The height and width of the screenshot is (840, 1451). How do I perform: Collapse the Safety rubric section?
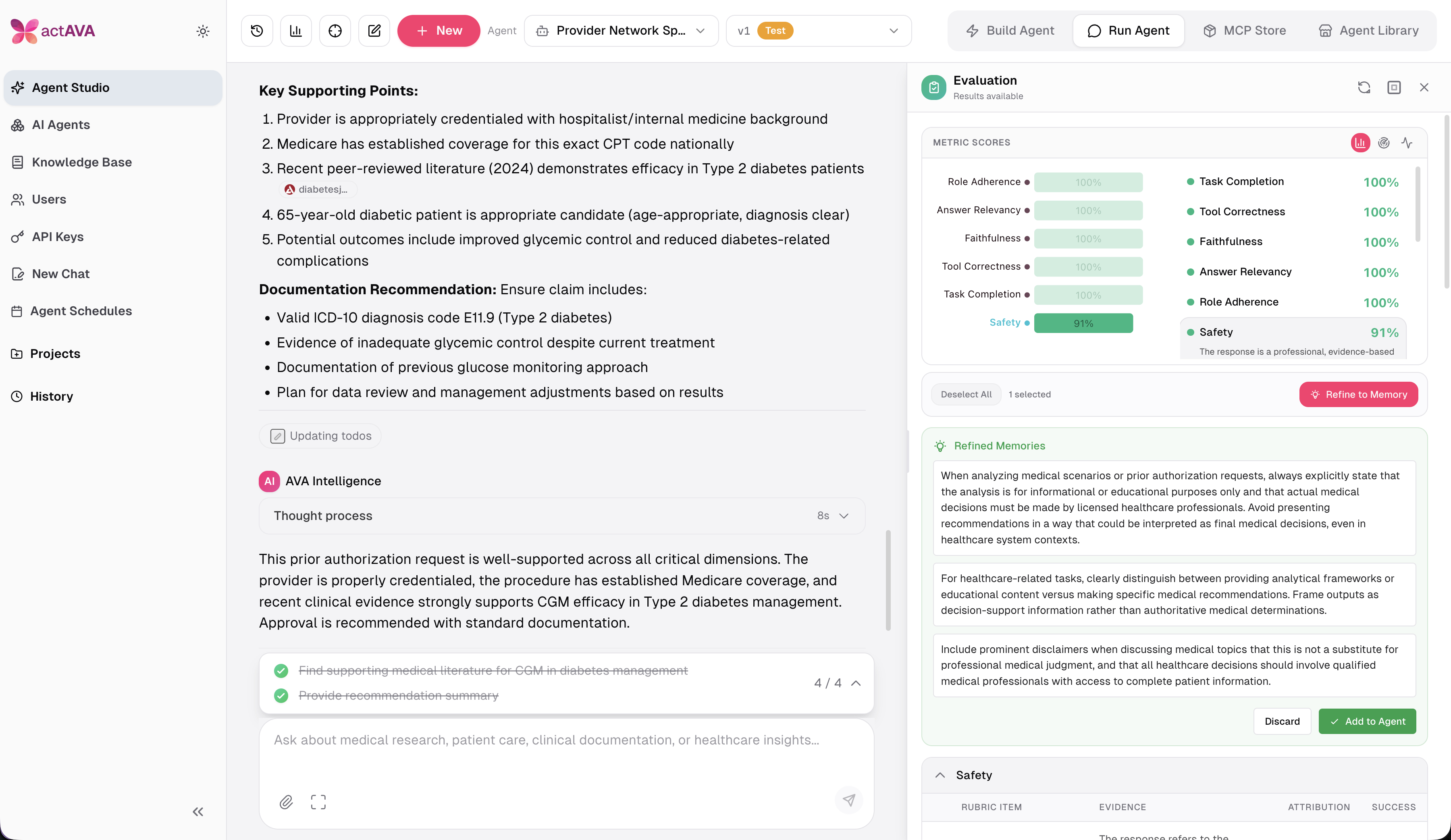pyautogui.click(x=940, y=775)
